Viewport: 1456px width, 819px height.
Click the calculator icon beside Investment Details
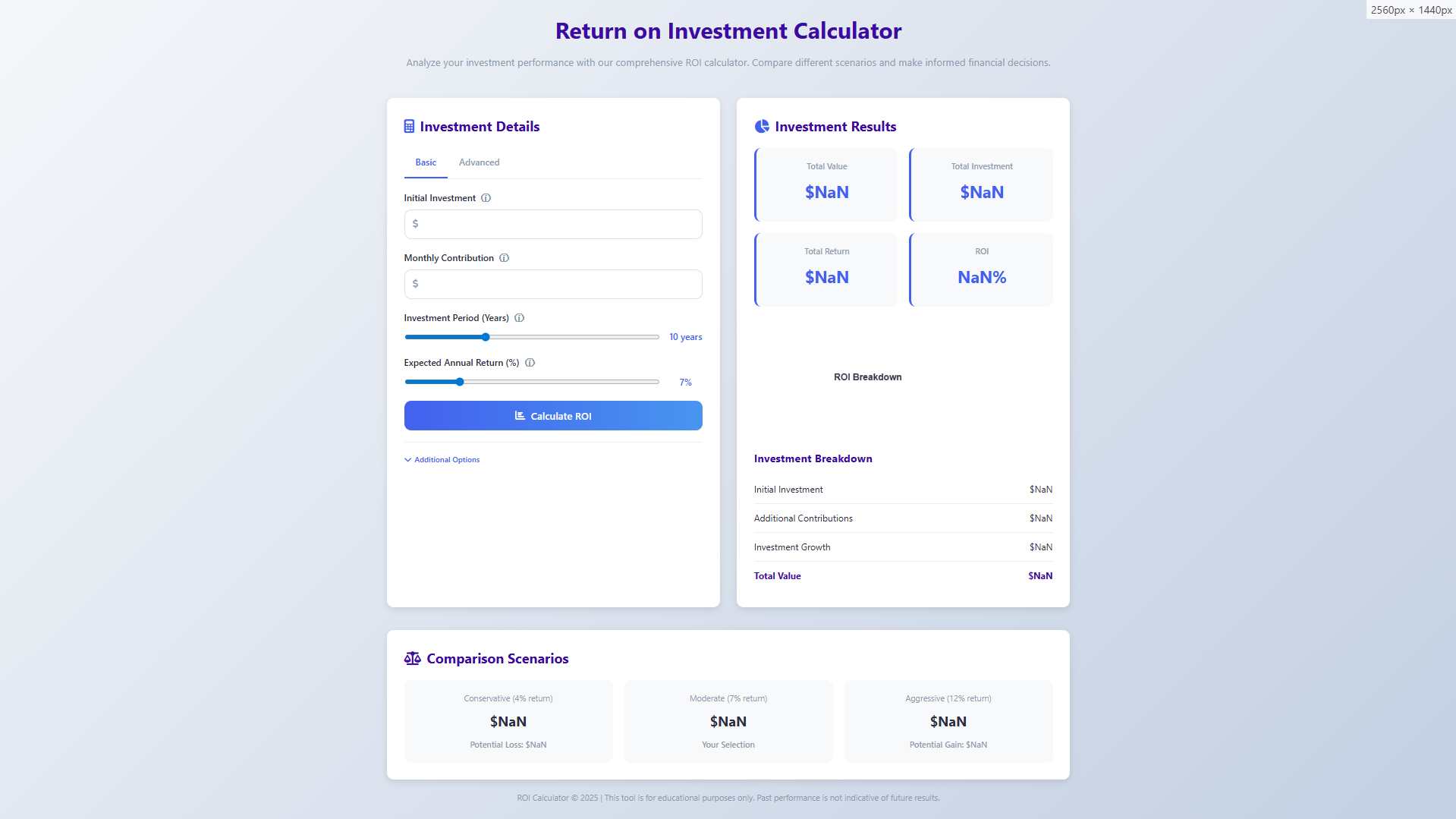(x=409, y=127)
